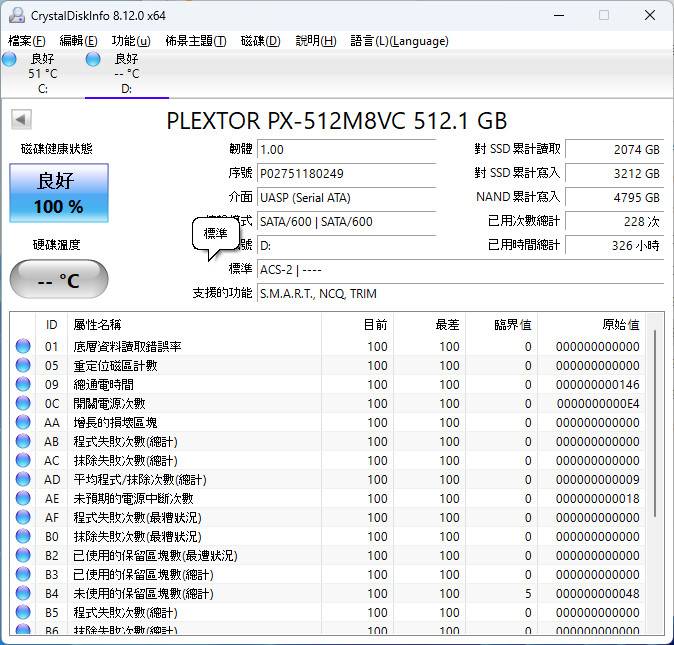Click status orb for attribute 01
674x645 pixels.
click(23, 346)
